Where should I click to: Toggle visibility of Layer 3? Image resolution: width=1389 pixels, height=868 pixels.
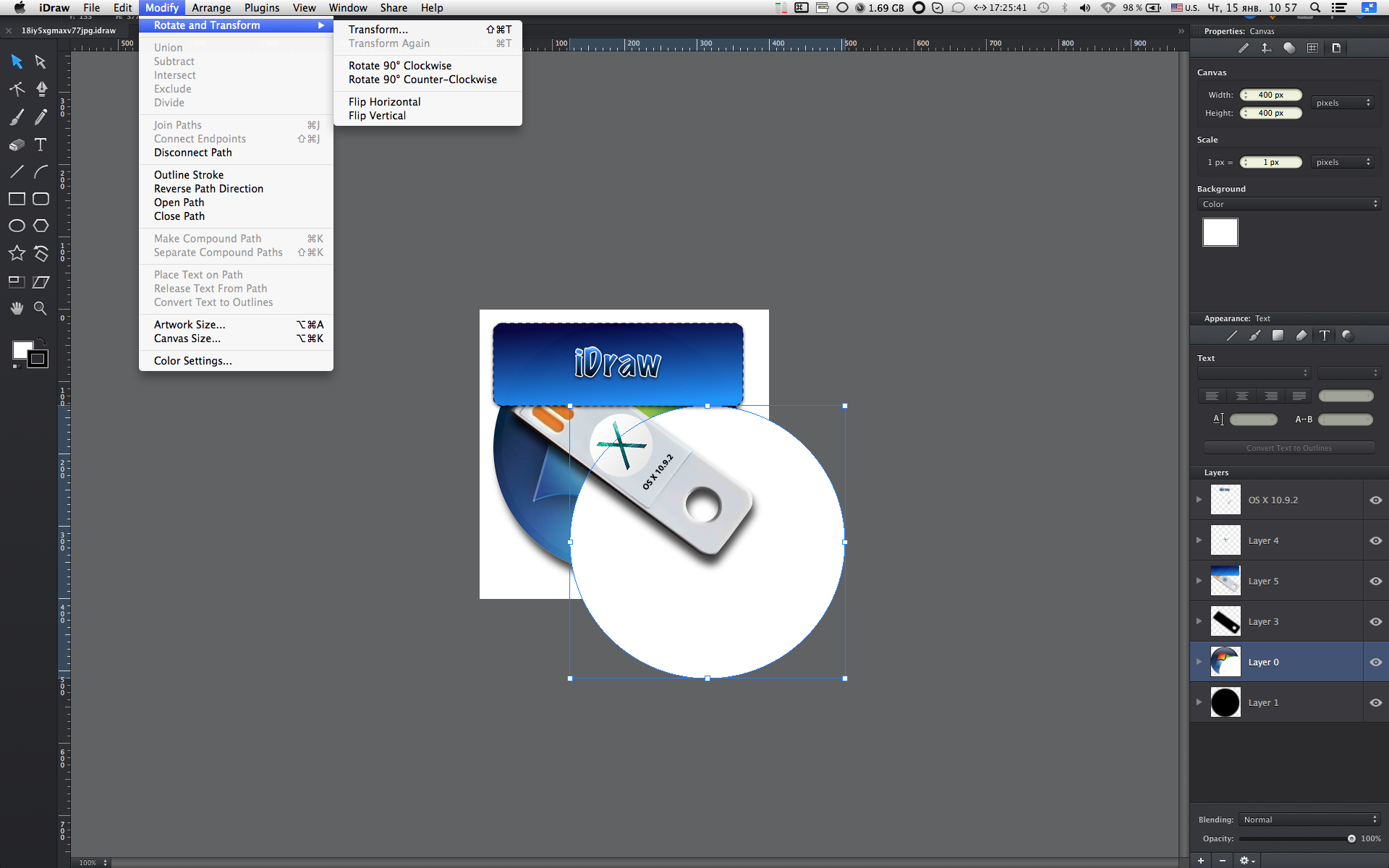click(x=1375, y=621)
